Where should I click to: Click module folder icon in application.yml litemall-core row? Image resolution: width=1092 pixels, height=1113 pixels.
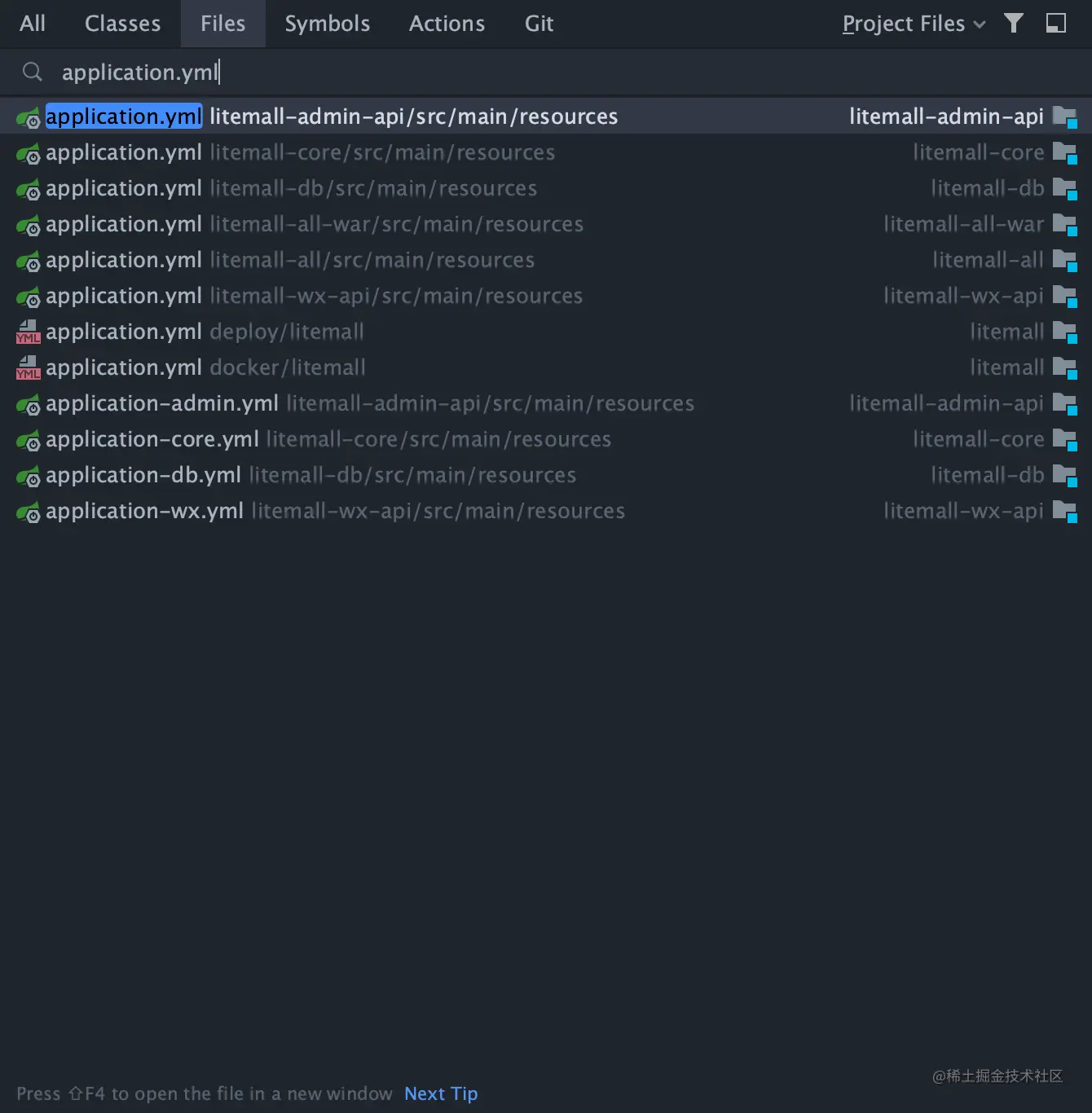pyautogui.click(x=1065, y=153)
